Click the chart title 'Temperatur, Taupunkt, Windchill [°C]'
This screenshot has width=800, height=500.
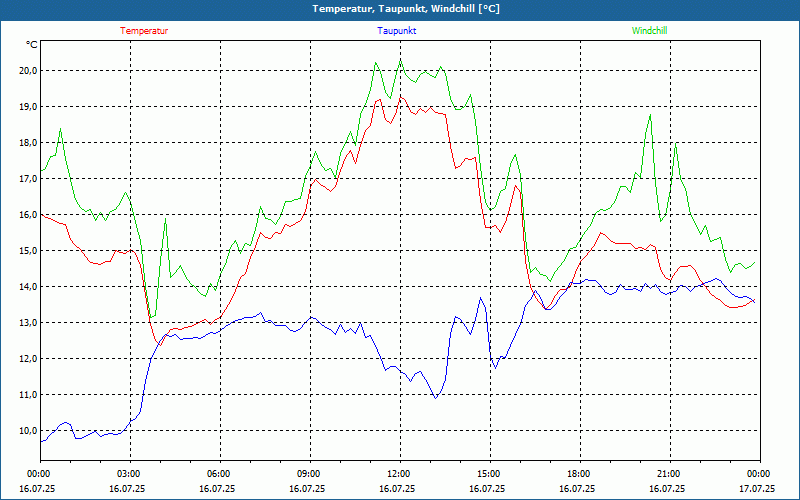tap(406, 9)
